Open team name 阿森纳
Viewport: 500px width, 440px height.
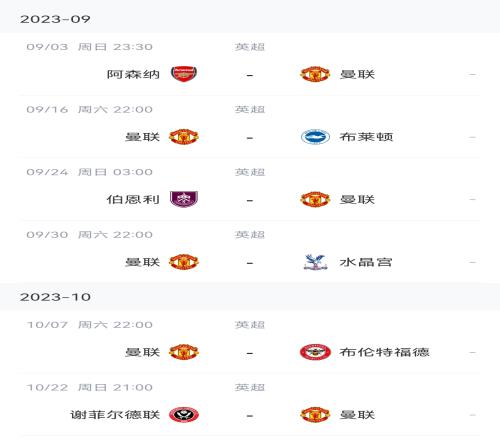[133, 74]
